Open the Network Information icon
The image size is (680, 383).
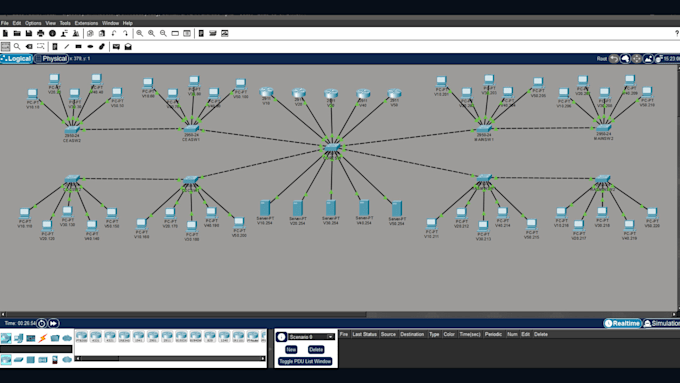click(52, 33)
